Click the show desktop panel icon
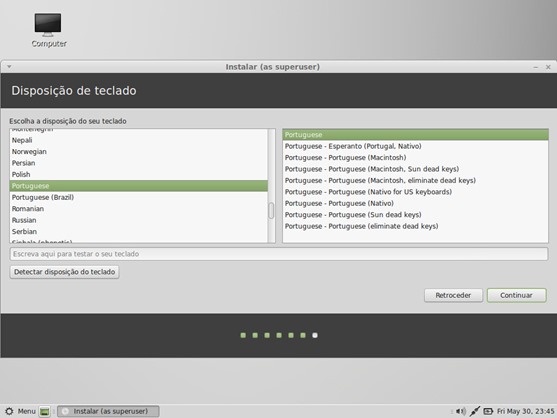The height and width of the screenshot is (418, 557). click(45, 411)
